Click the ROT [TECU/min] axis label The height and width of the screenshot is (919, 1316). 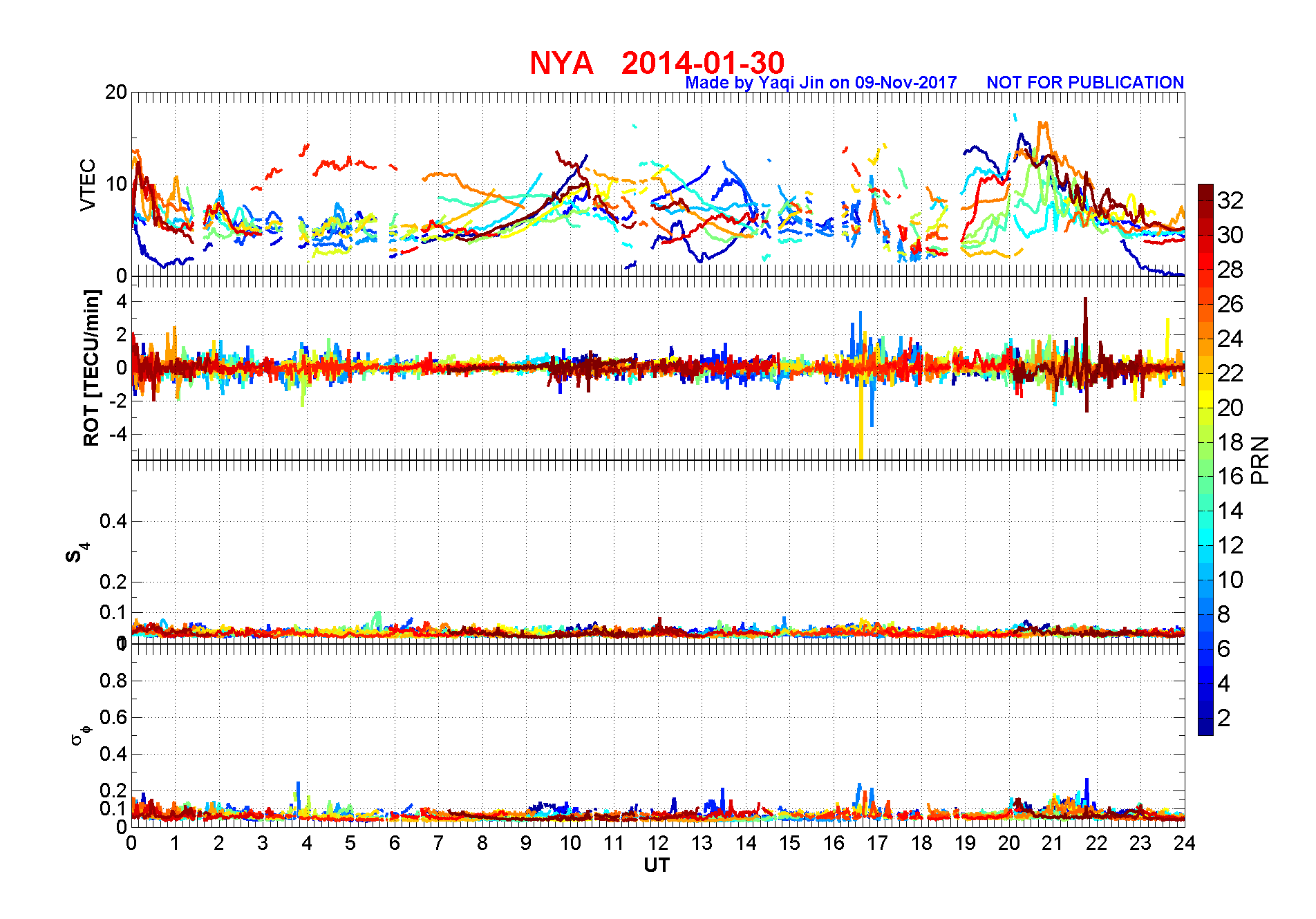click(x=91, y=368)
